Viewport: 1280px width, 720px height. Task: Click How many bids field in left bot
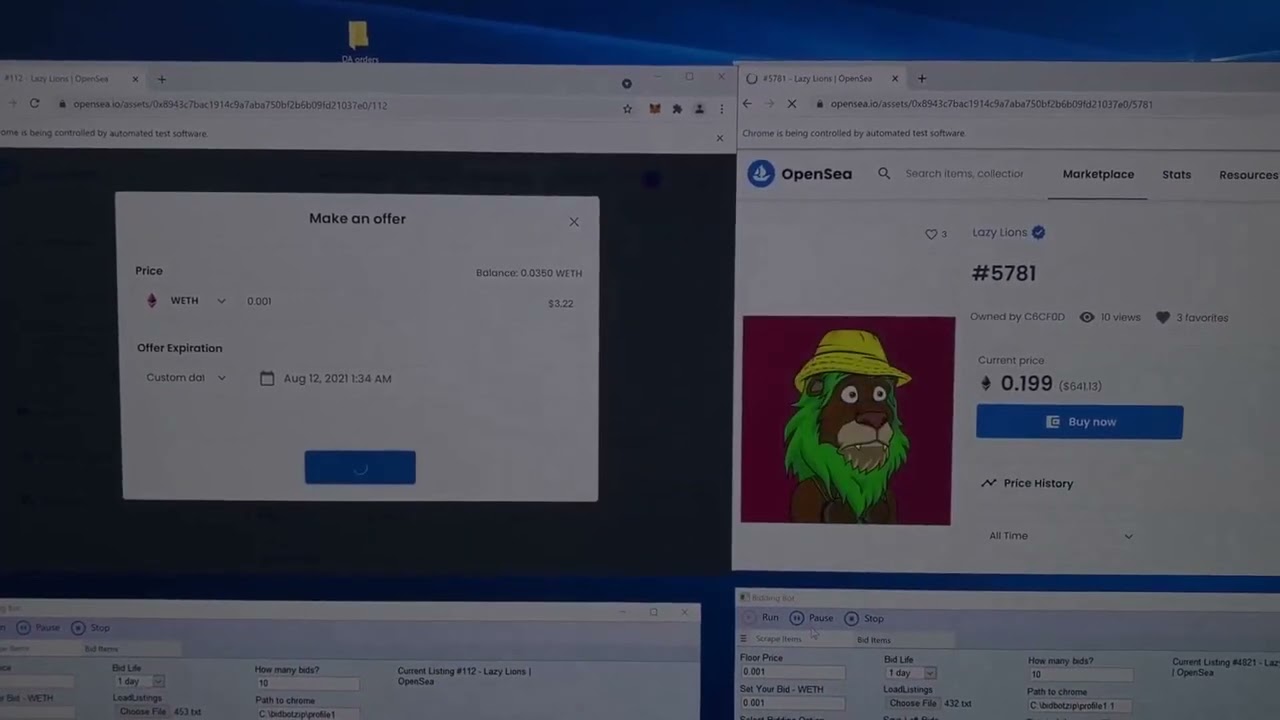(307, 683)
